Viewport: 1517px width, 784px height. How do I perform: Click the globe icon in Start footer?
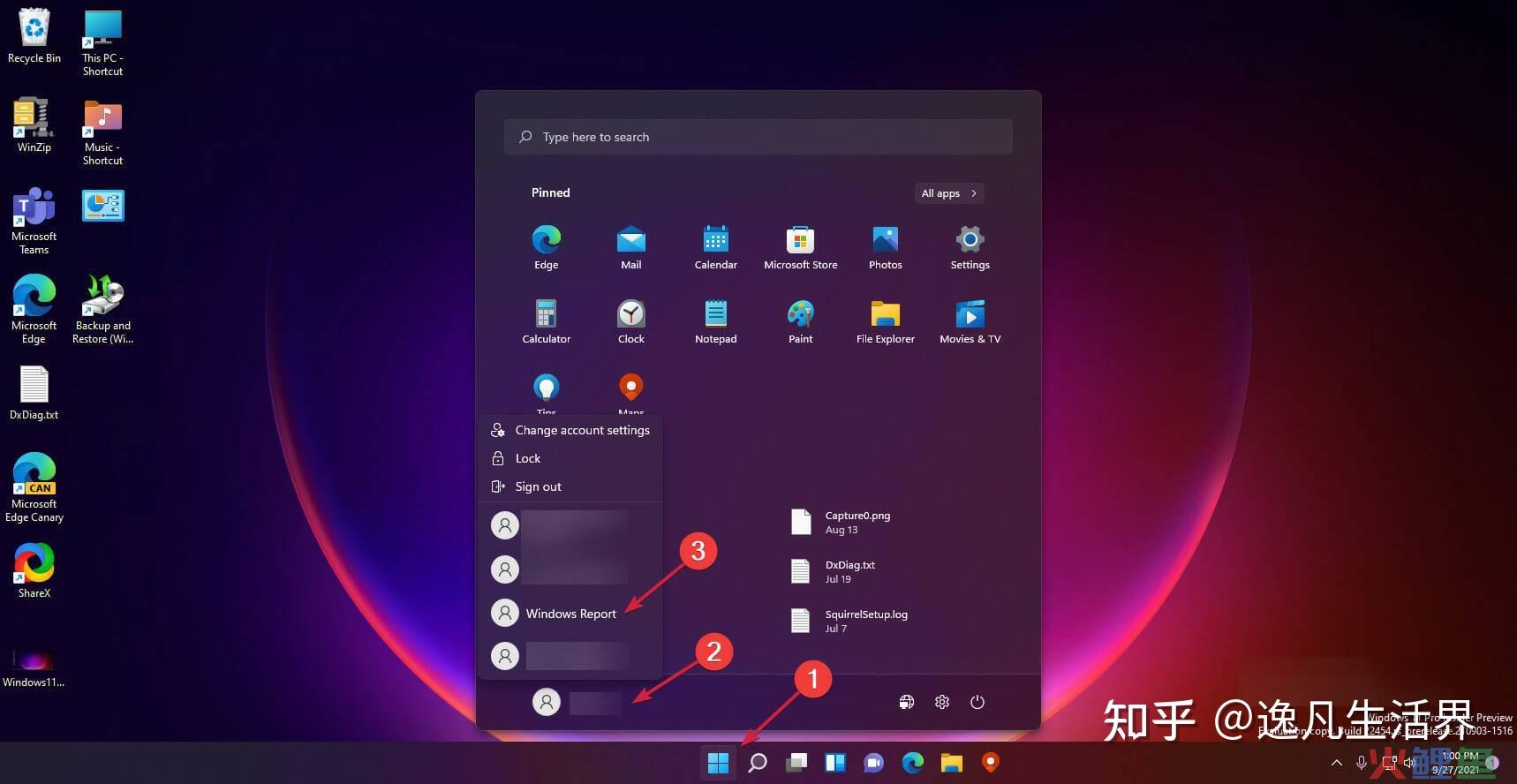tap(907, 702)
